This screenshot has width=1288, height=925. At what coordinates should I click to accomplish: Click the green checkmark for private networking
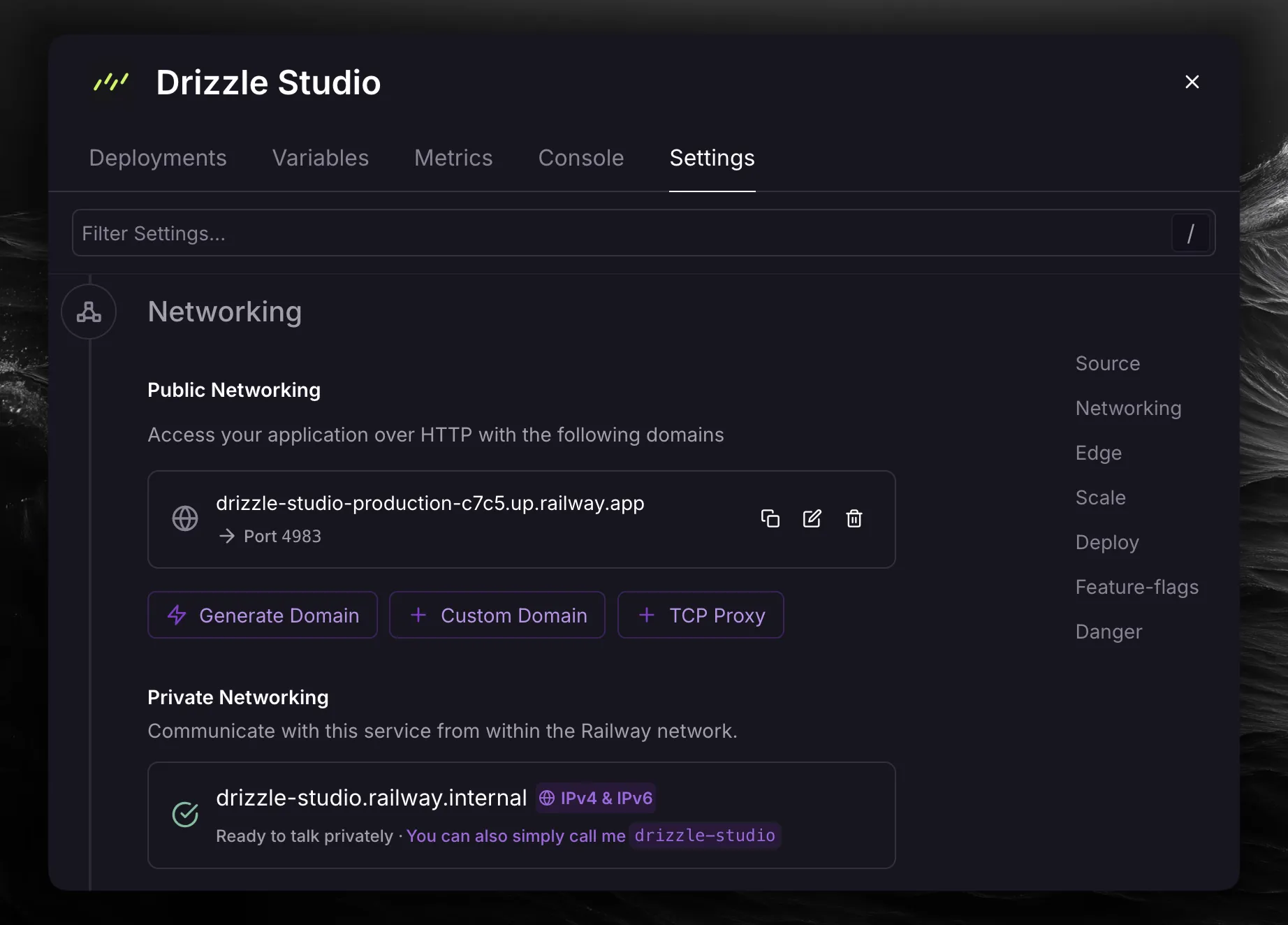(185, 815)
